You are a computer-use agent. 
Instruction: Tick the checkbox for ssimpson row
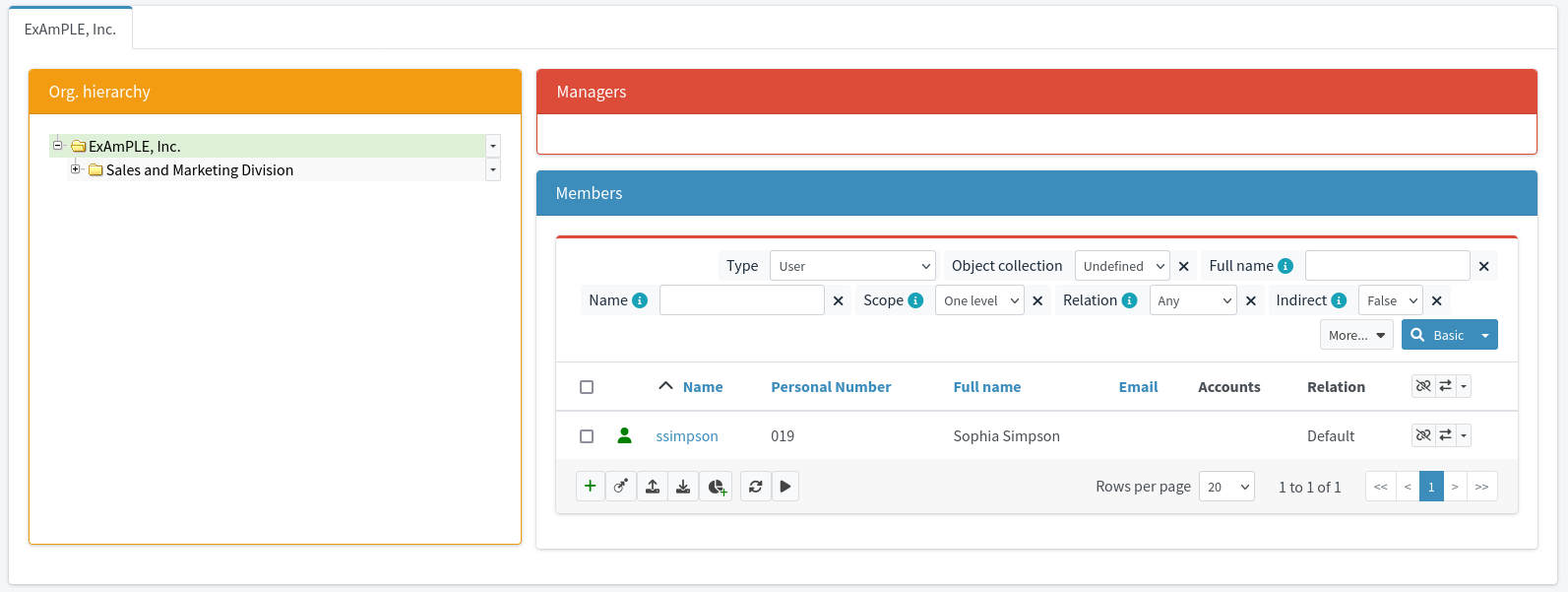pos(587,436)
